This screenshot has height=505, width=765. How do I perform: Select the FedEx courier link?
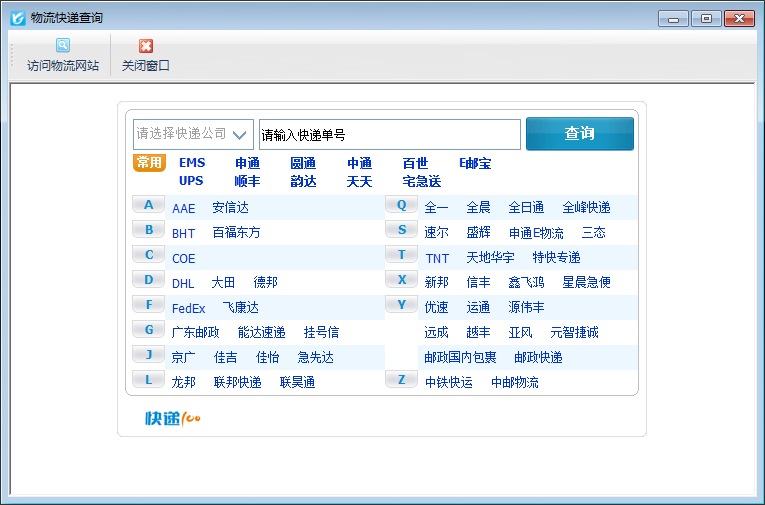click(188, 308)
